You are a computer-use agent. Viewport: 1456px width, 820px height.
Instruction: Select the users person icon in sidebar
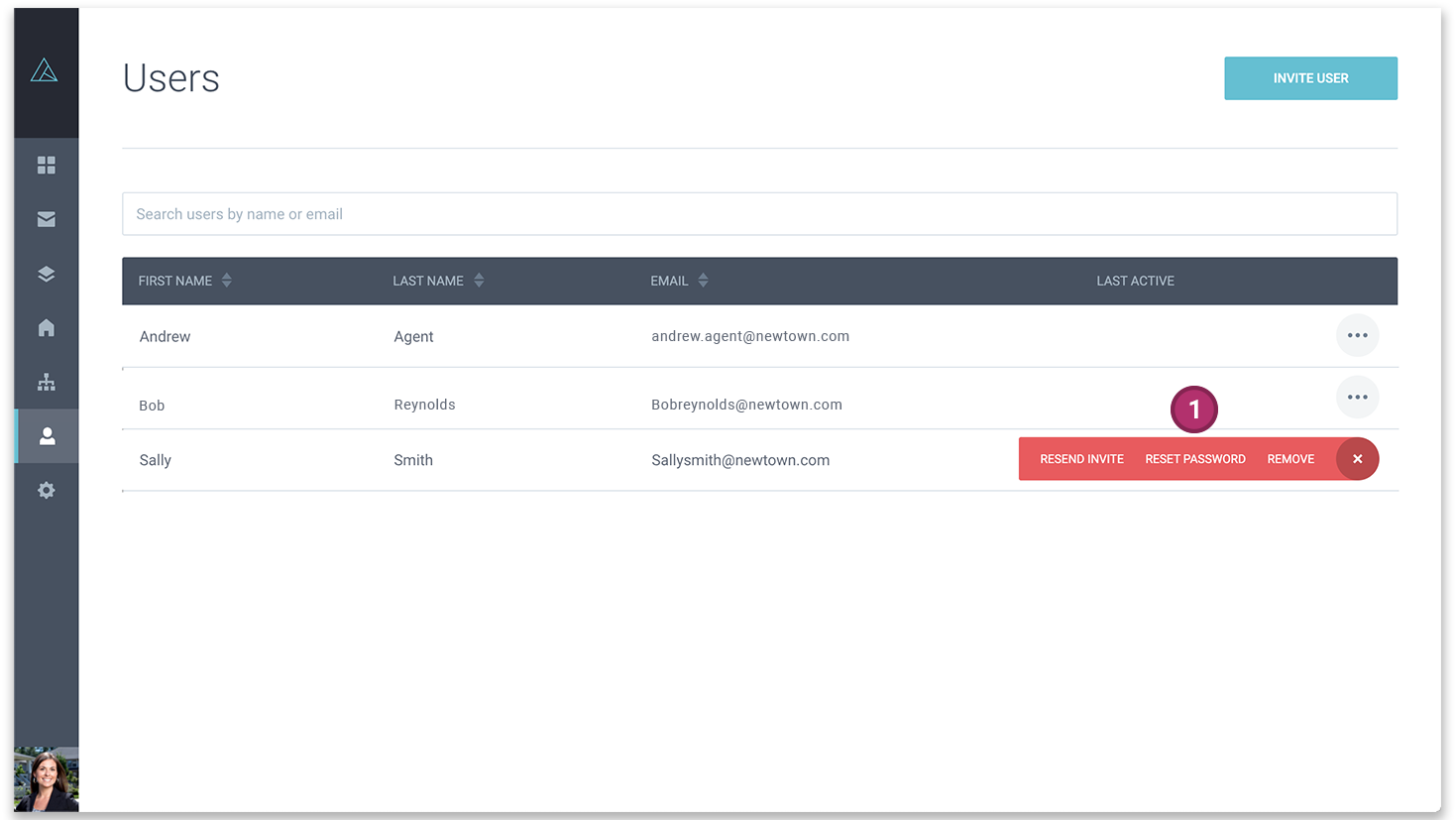click(47, 436)
